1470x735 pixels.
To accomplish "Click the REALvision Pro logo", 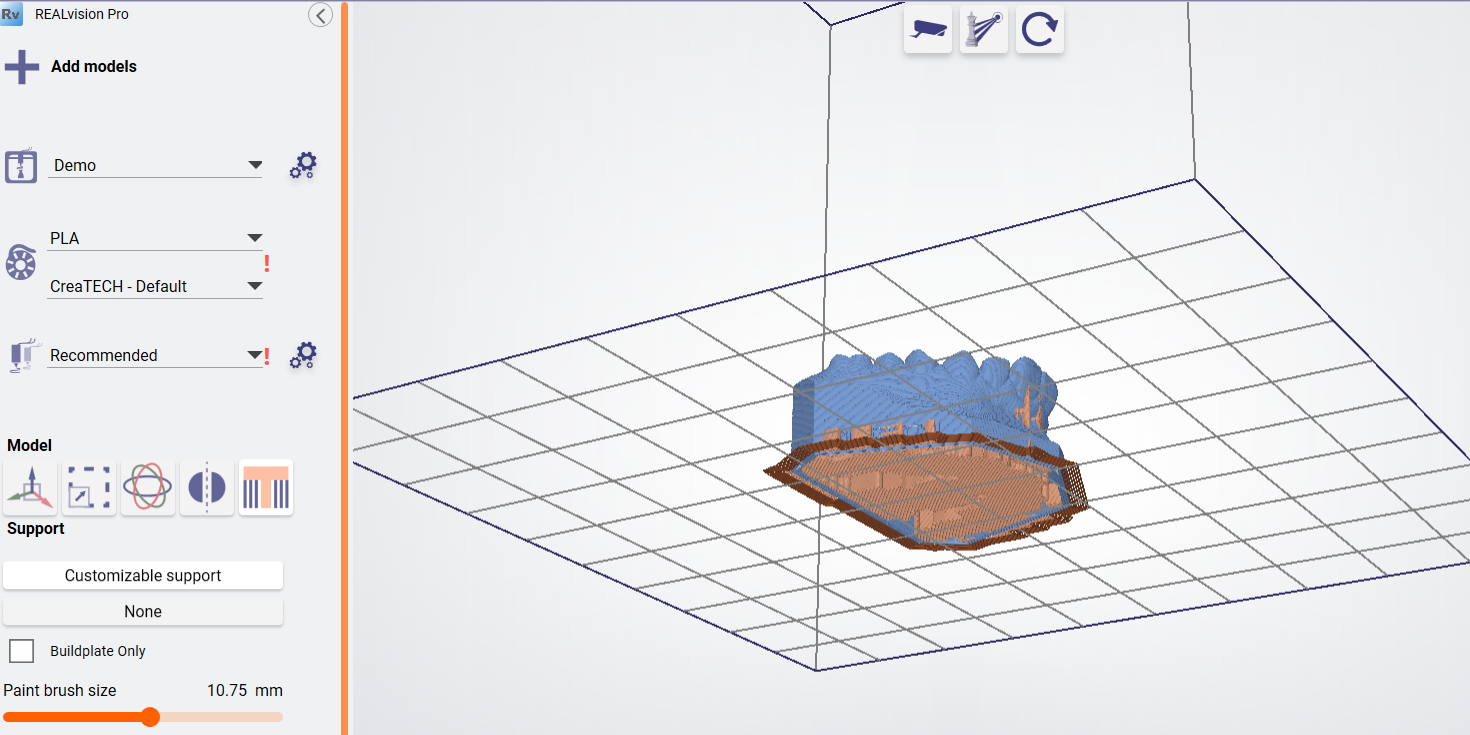I will coord(13,14).
